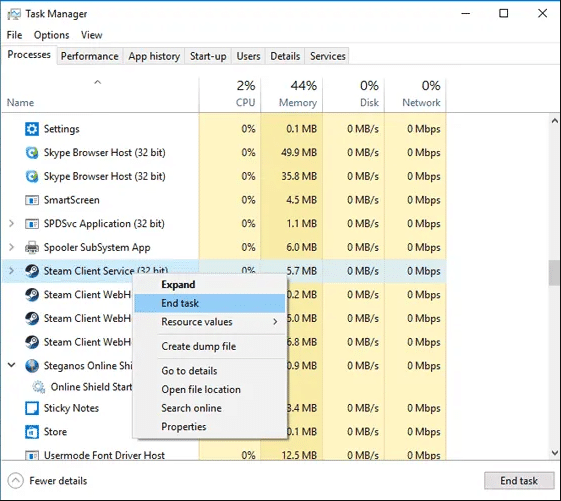Choose Create dump file

(x=210, y=346)
